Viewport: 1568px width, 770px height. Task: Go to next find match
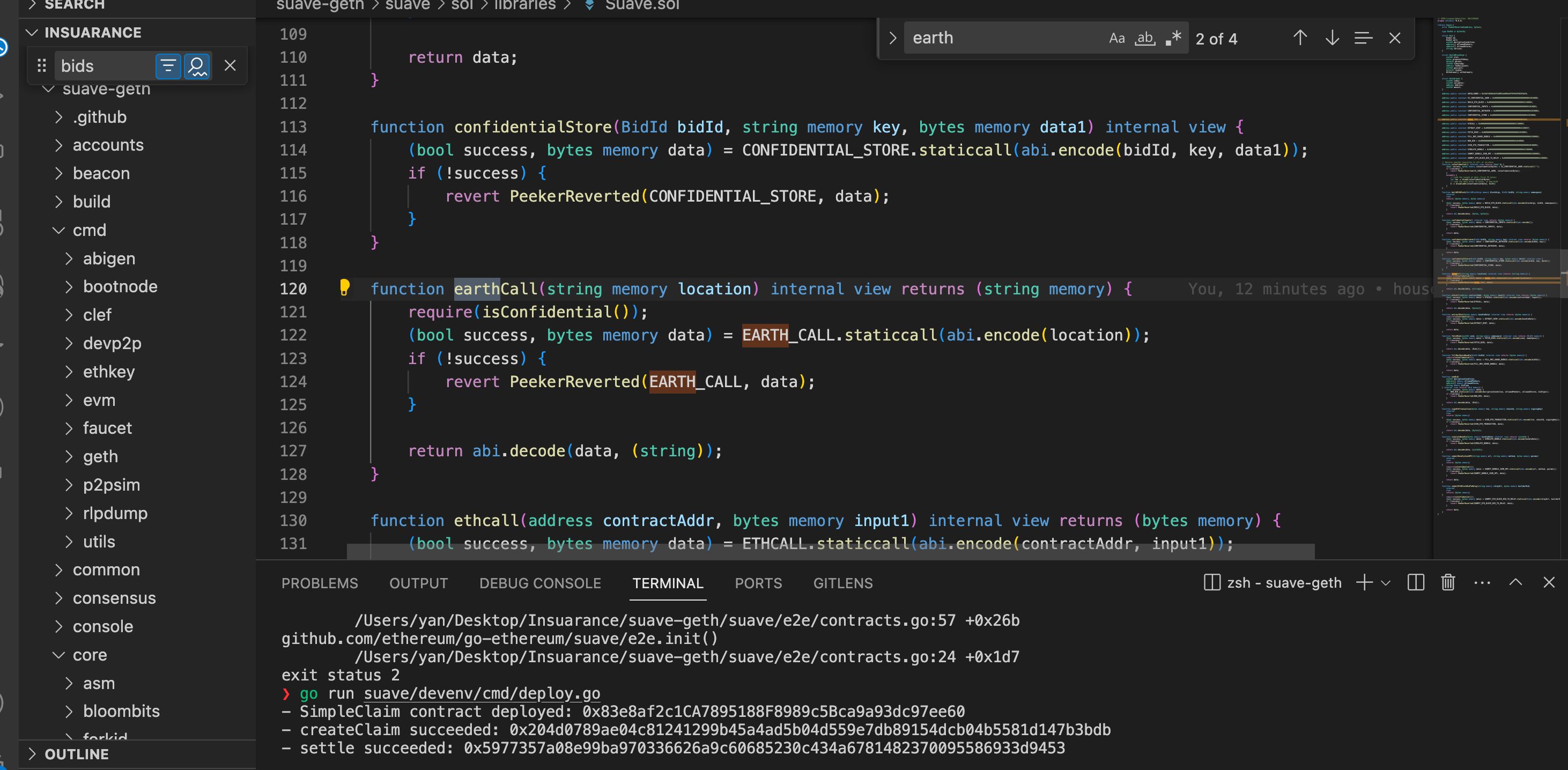click(x=1332, y=39)
